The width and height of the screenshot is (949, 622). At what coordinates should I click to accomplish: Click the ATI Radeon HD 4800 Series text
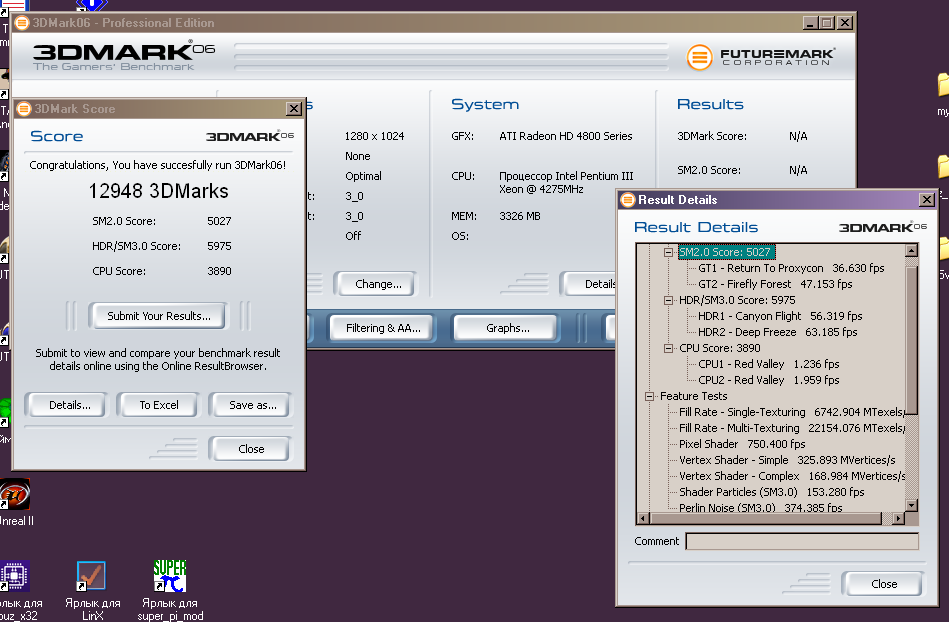tap(565, 136)
